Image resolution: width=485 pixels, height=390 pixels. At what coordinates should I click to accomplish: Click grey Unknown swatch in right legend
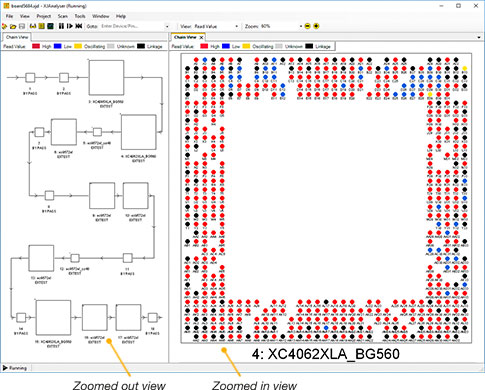tap(279, 46)
